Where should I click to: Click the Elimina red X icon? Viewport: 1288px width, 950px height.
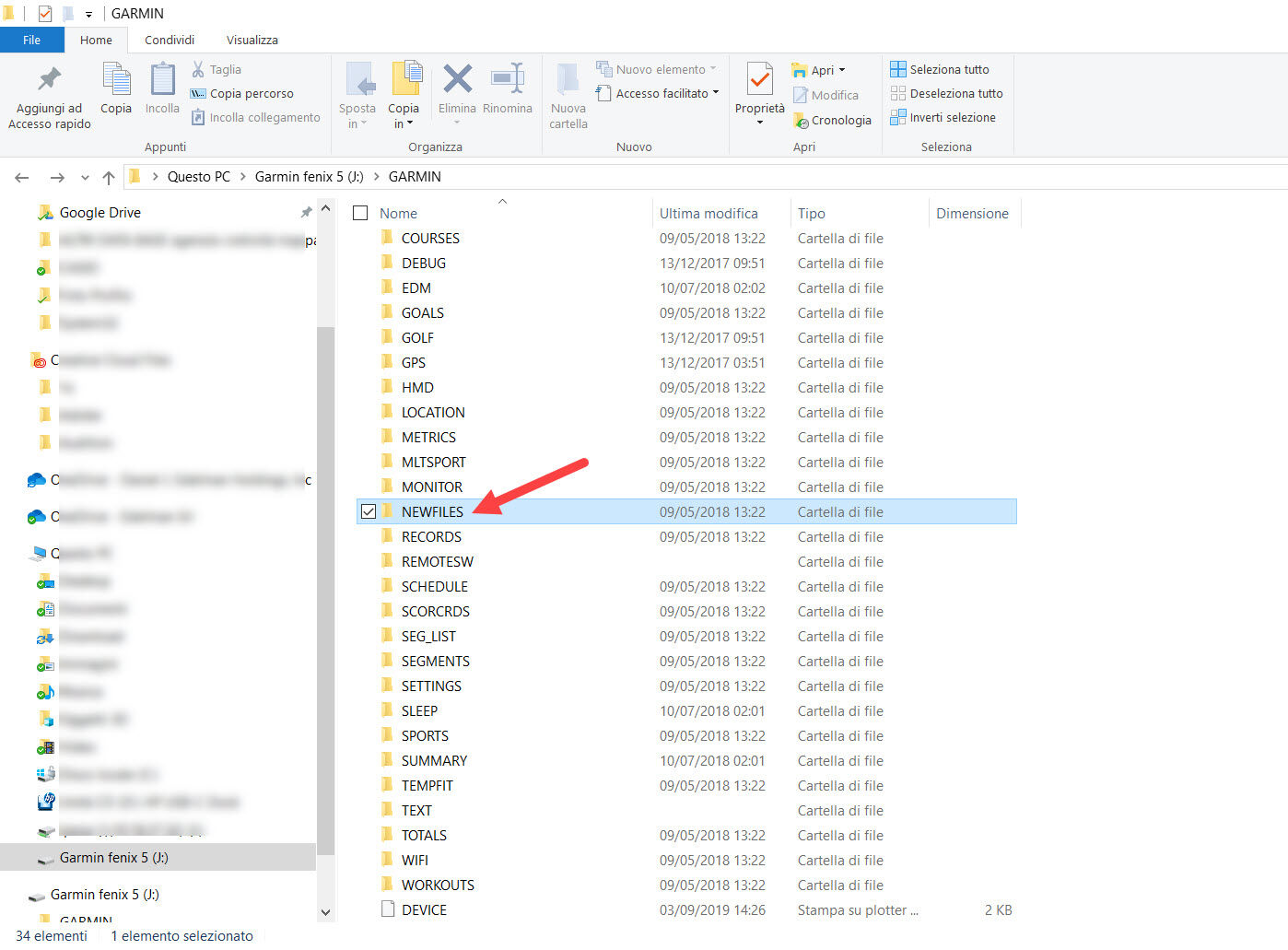coord(457,80)
